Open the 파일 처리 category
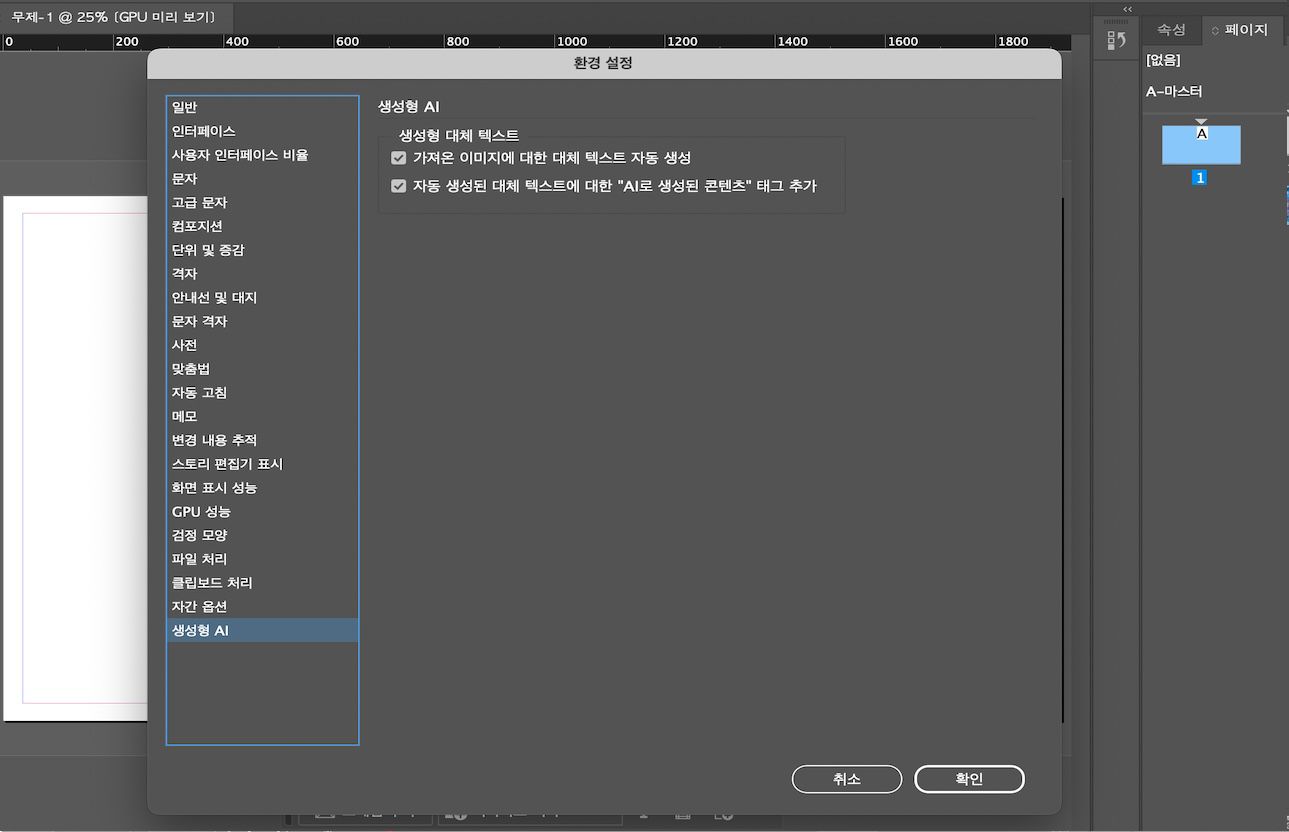This screenshot has height=832, width=1289. (262, 559)
